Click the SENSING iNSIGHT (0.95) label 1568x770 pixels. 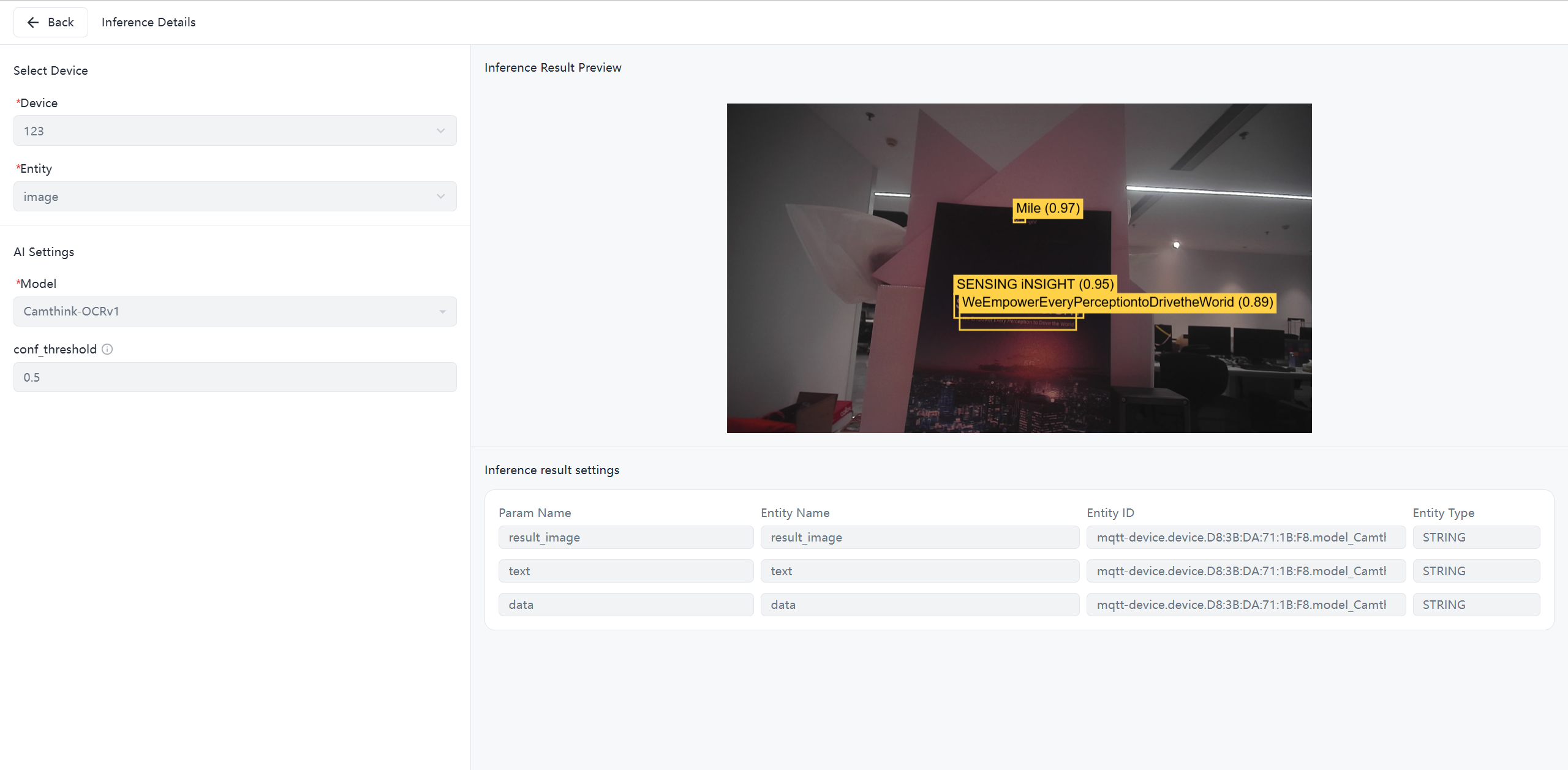click(x=1035, y=284)
